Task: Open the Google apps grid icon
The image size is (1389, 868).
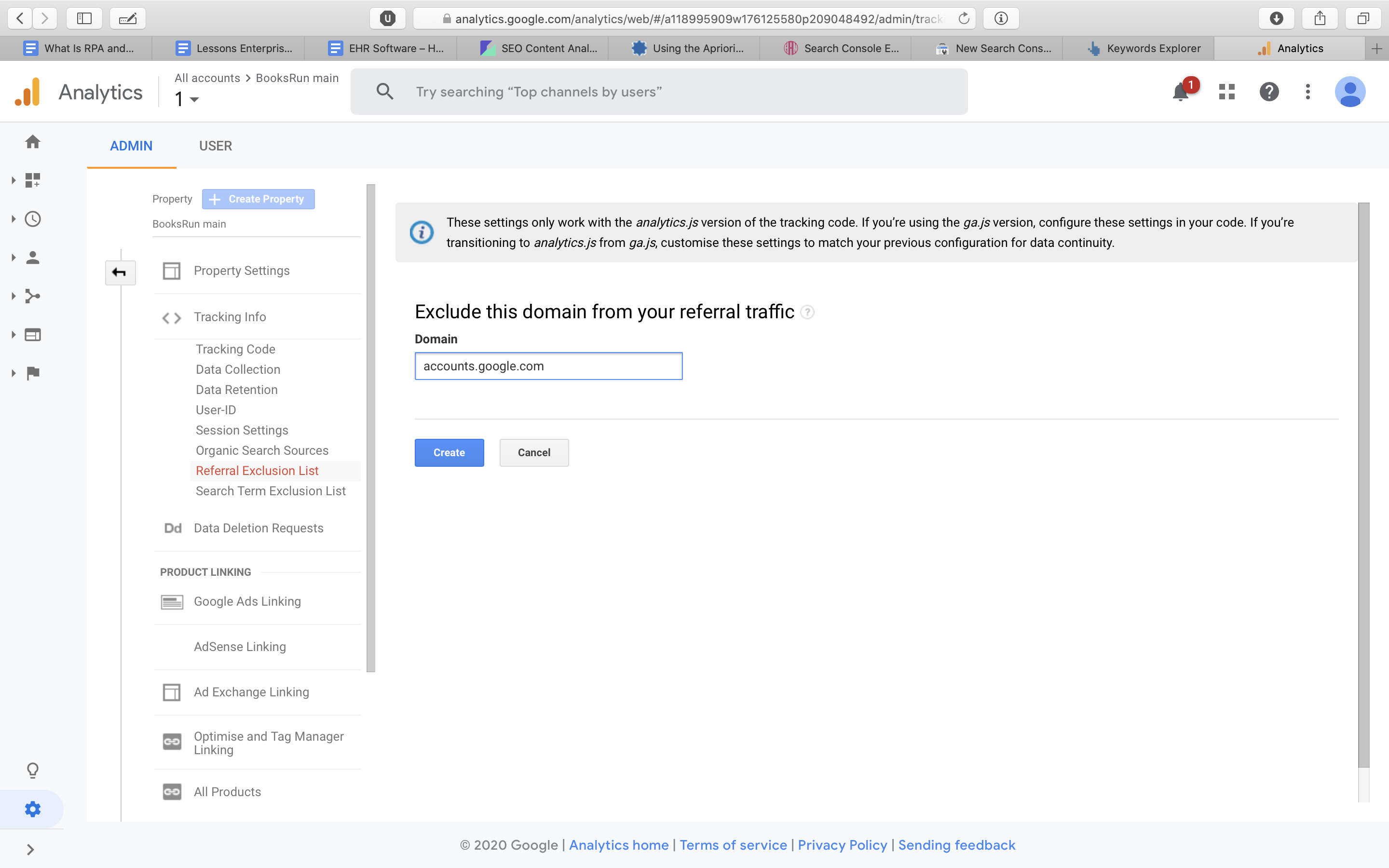Action: click(x=1226, y=92)
